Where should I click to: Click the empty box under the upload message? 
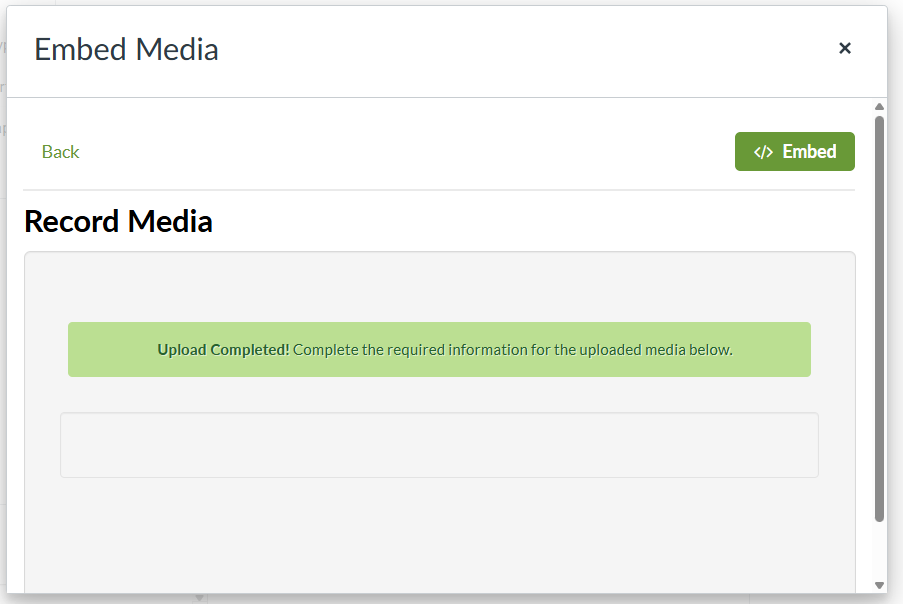(439, 445)
